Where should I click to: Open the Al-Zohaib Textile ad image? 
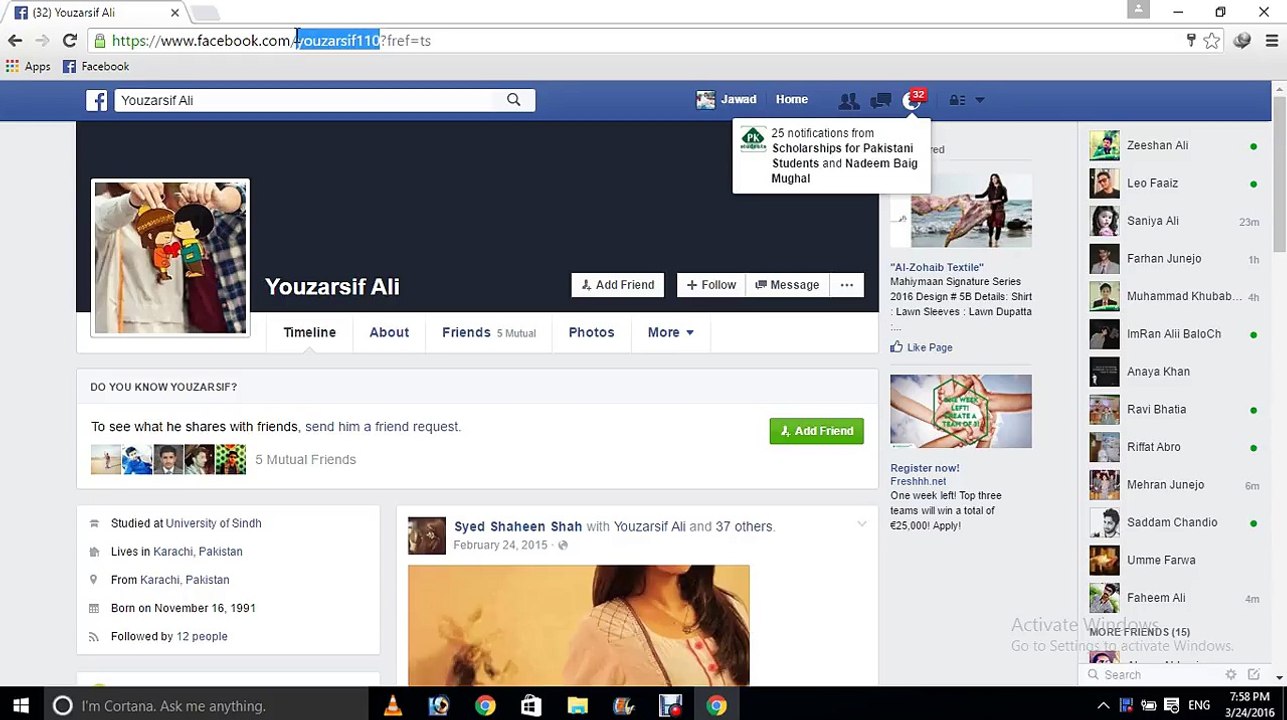click(961, 210)
